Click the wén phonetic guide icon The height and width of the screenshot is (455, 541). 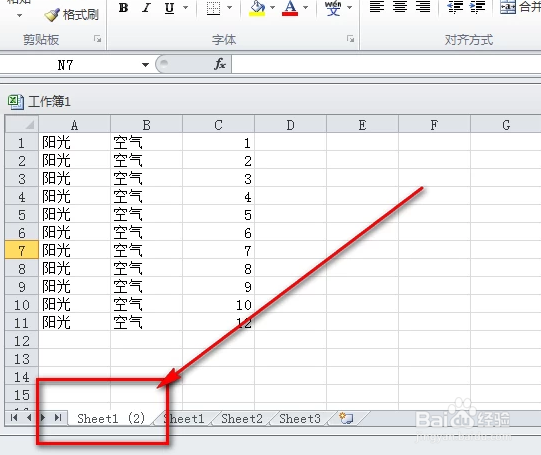333,7
